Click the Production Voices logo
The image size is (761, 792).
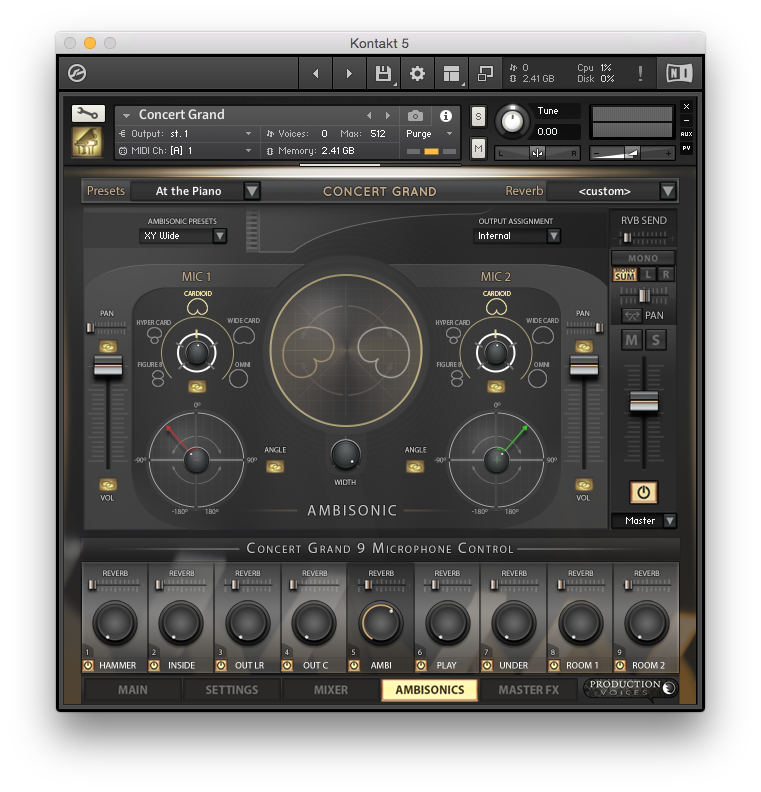(x=630, y=688)
